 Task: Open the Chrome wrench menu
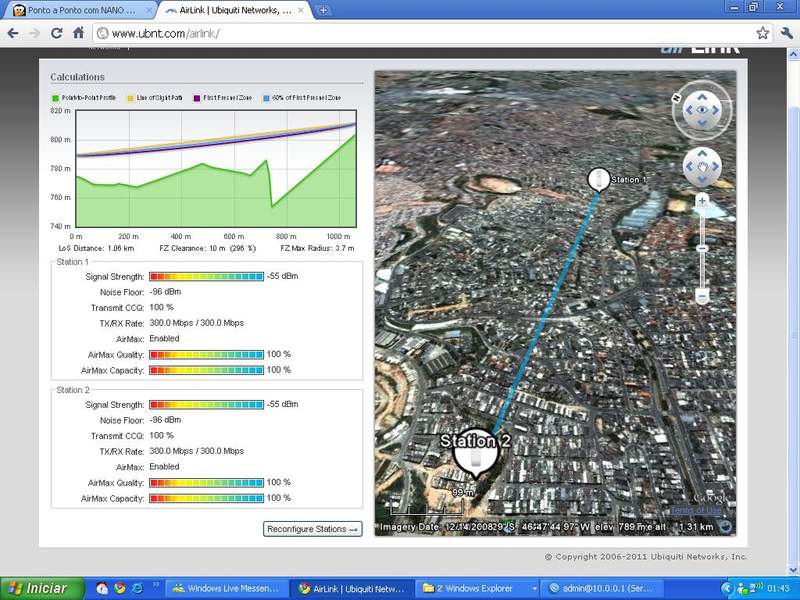(786, 34)
